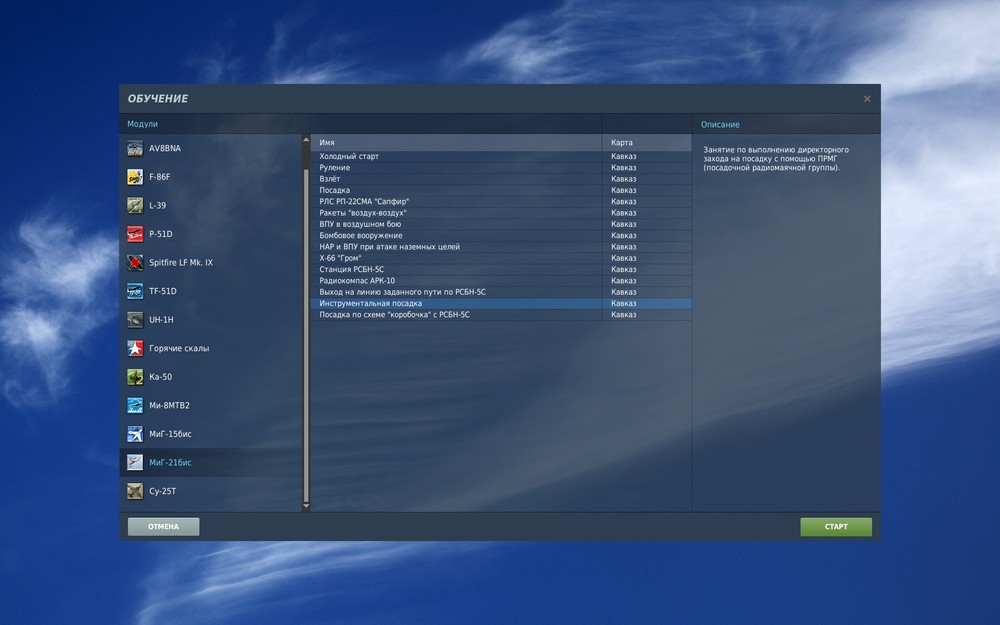1000x625 pixels.
Task: Click the Ми-8МТВ2 module name
Action: tap(170, 406)
